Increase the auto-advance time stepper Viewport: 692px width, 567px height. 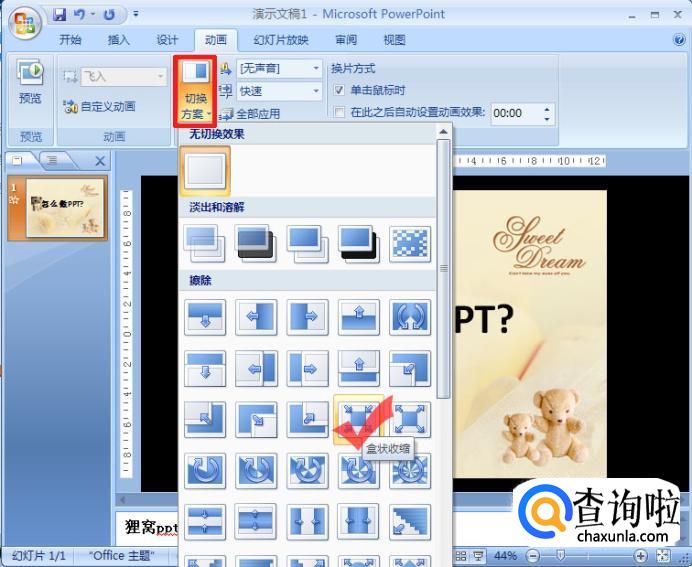pos(547,109)
